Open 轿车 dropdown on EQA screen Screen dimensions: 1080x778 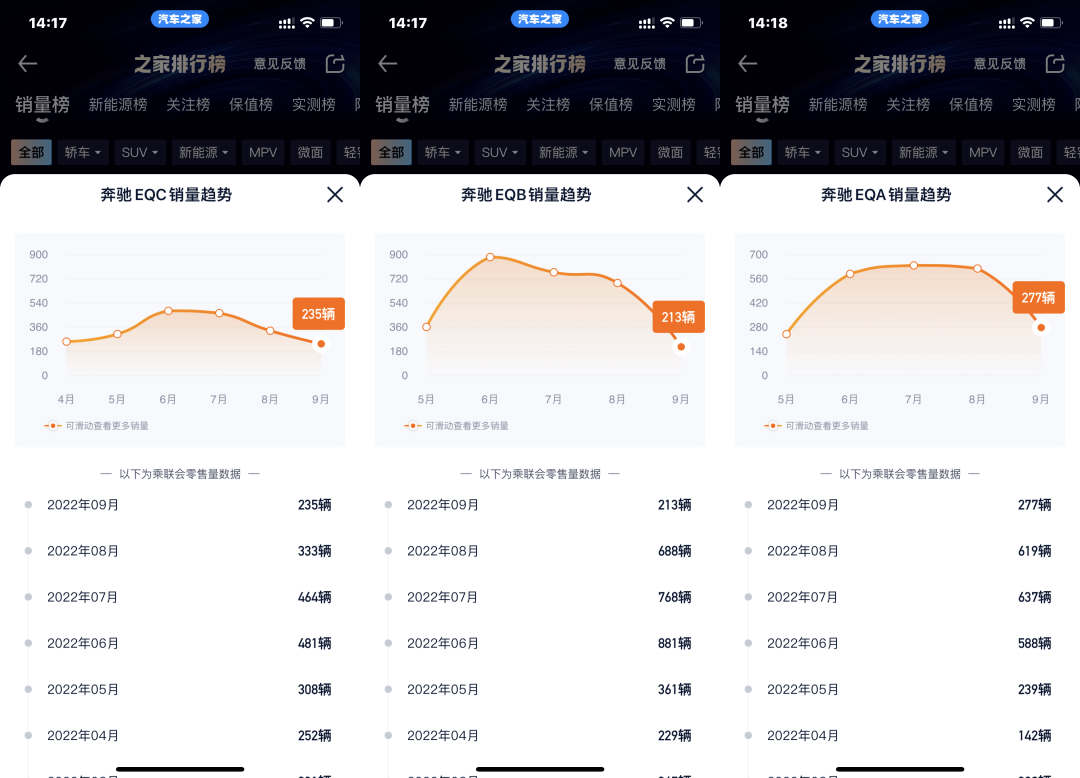(x=802, y=152)
